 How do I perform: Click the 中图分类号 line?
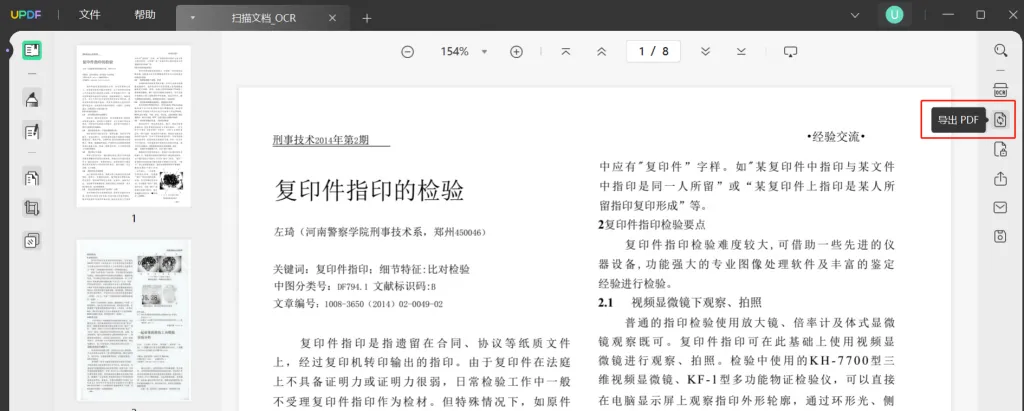coord(355,287)
